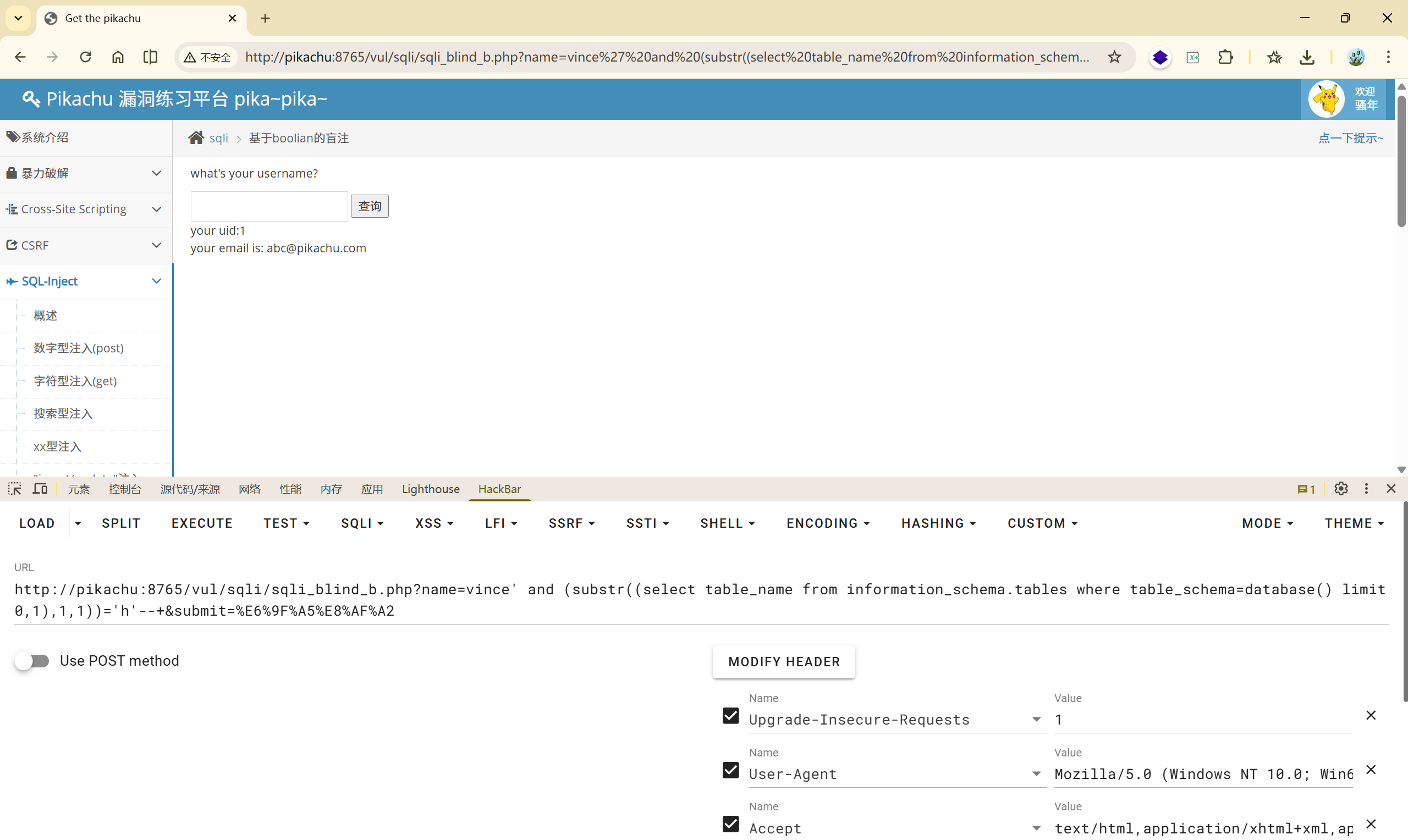
Task: Bookmark this page with star icon
Action: click(1114, 57)
